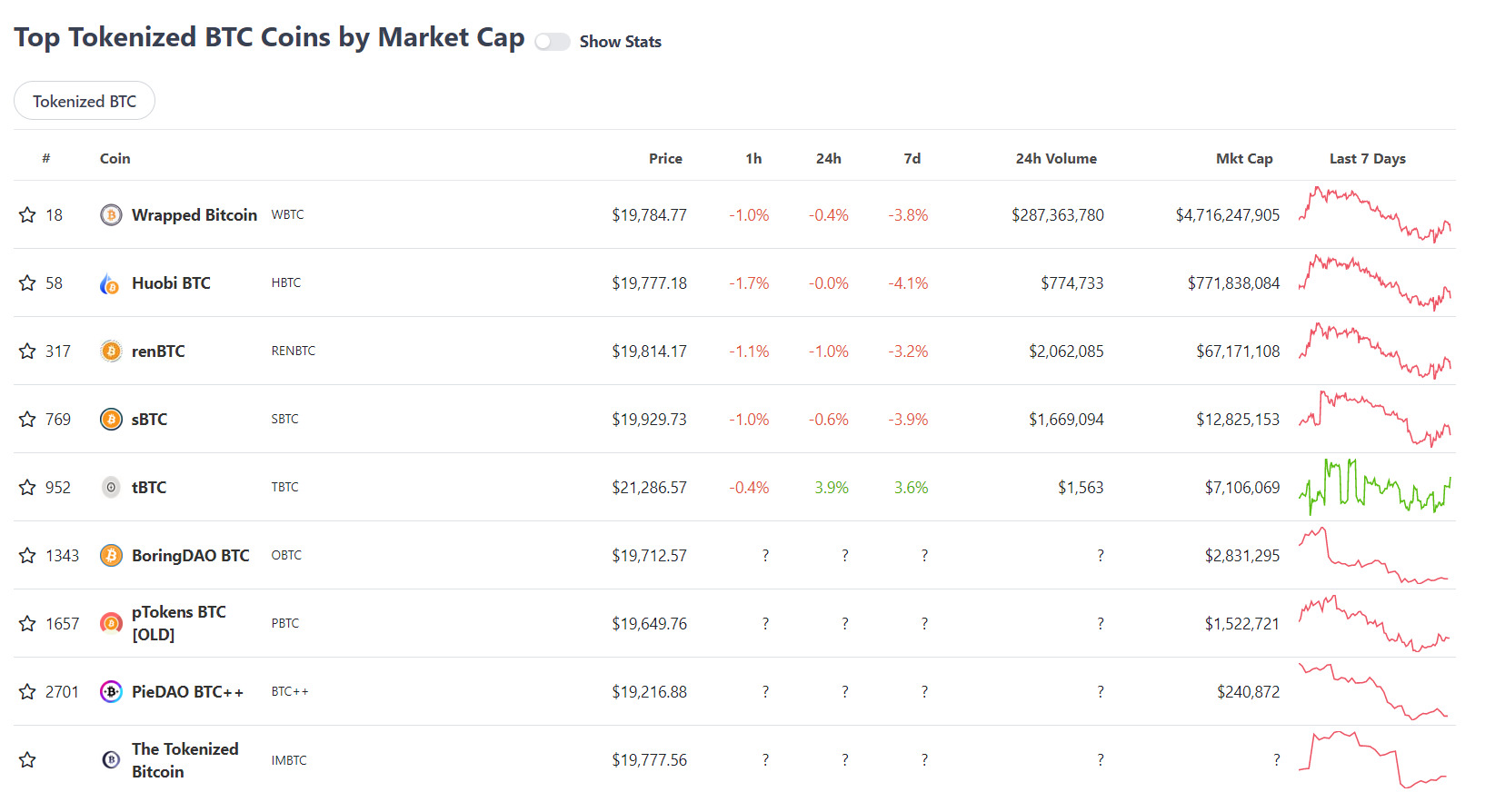The image size is (1505, 812).
Task: Favorite Huobi BTC with its star
Action: (x=27, y=282)
